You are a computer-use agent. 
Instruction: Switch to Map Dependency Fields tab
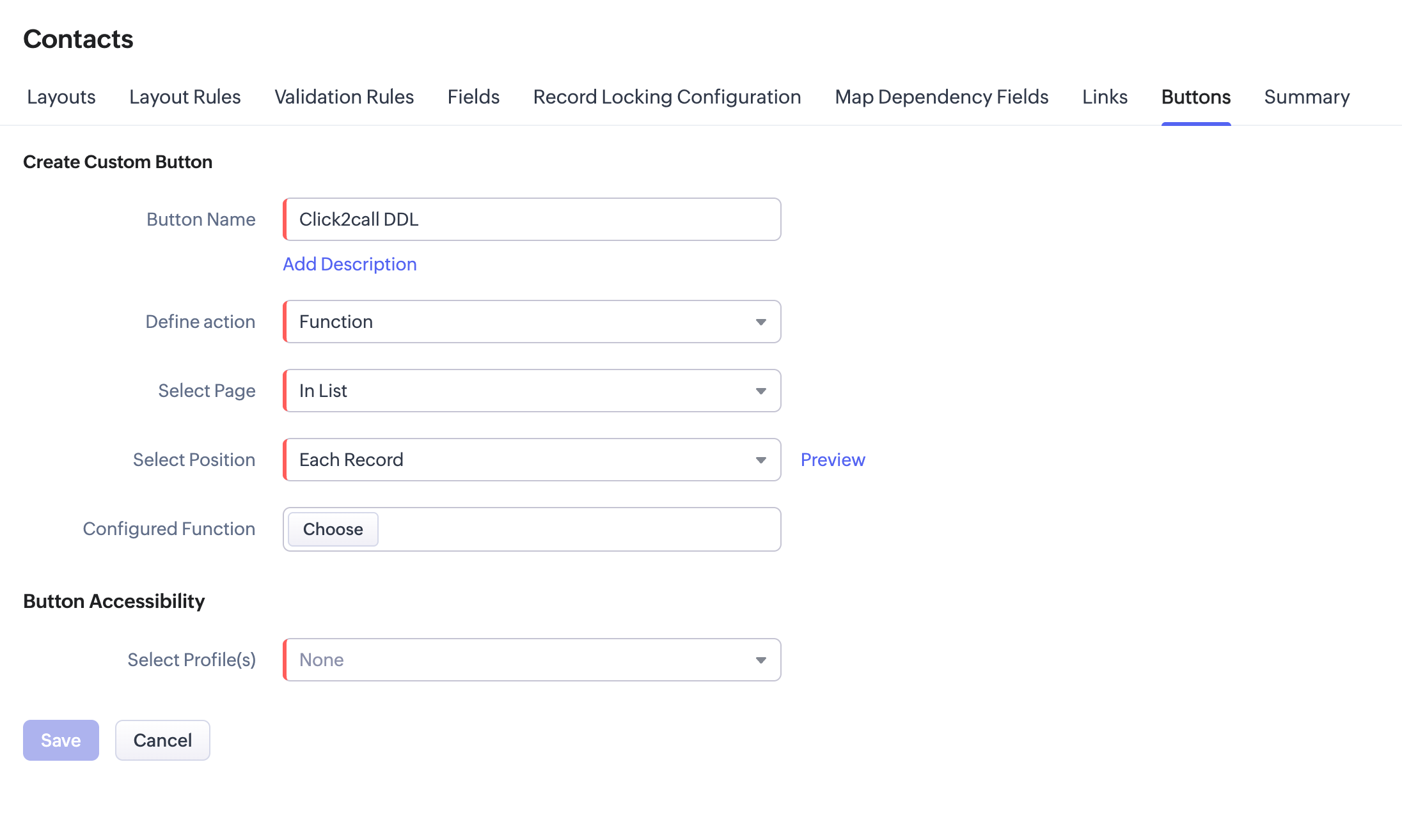pyautogui.click(x=941, y=97)
